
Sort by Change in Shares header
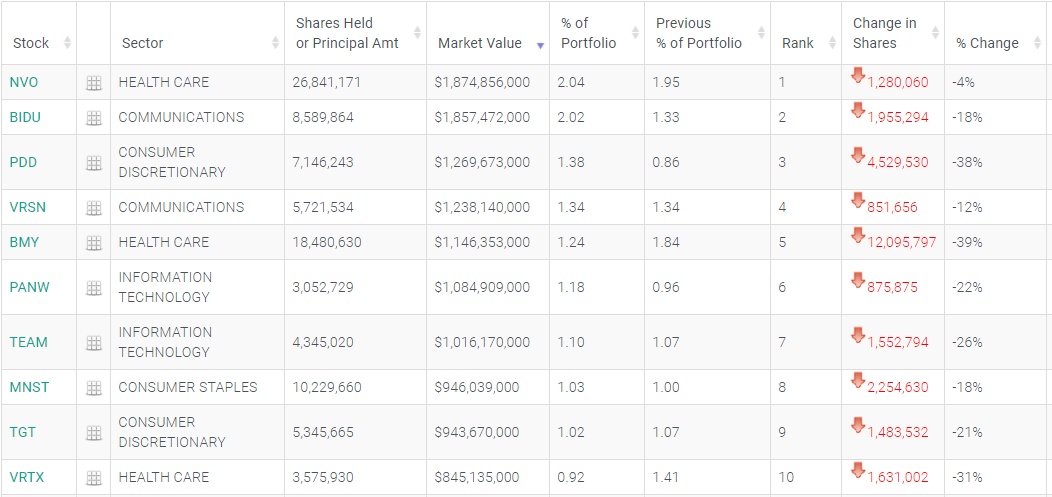[x=884, y=33]
